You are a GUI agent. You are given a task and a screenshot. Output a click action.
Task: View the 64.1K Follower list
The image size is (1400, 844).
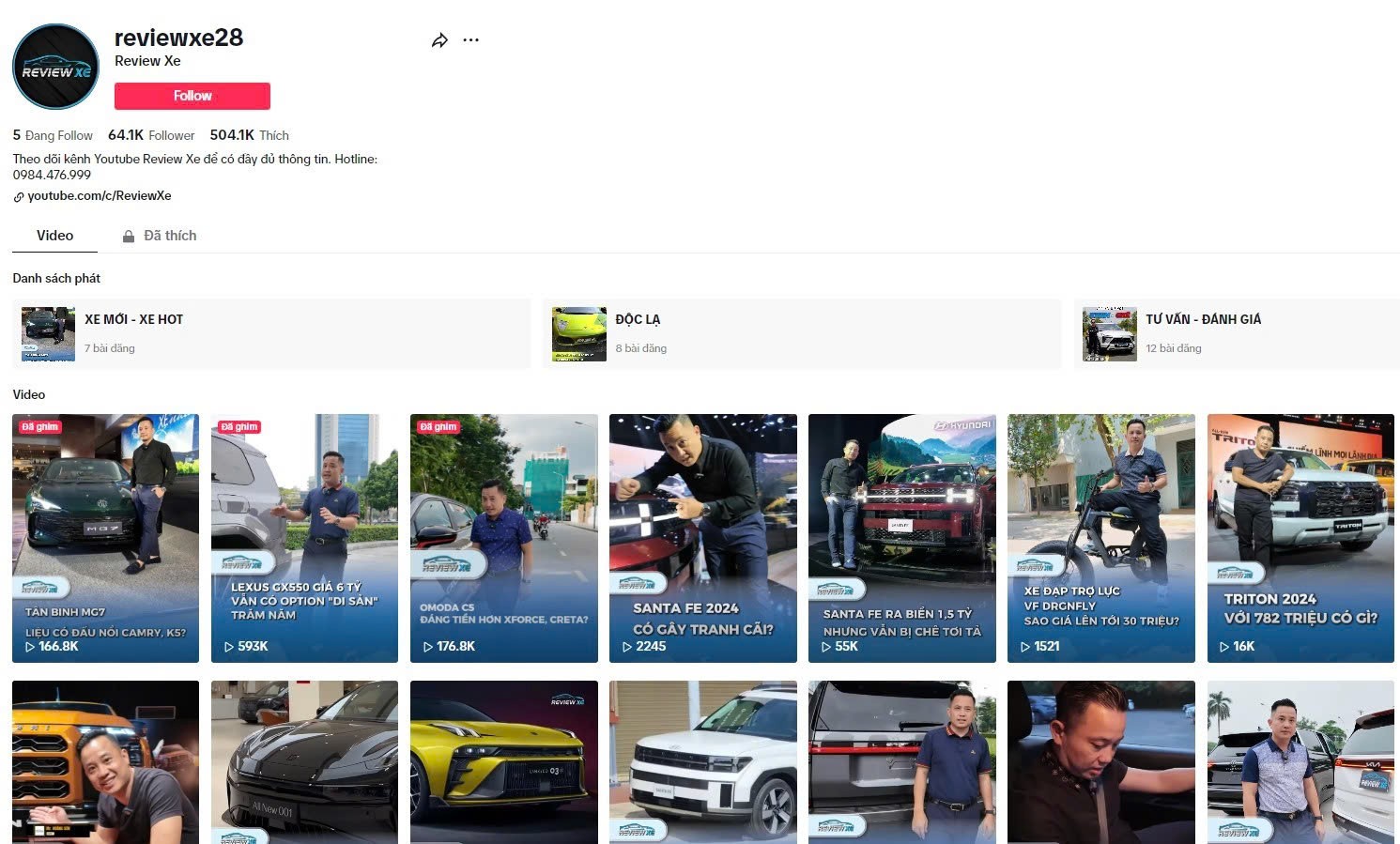151,135
